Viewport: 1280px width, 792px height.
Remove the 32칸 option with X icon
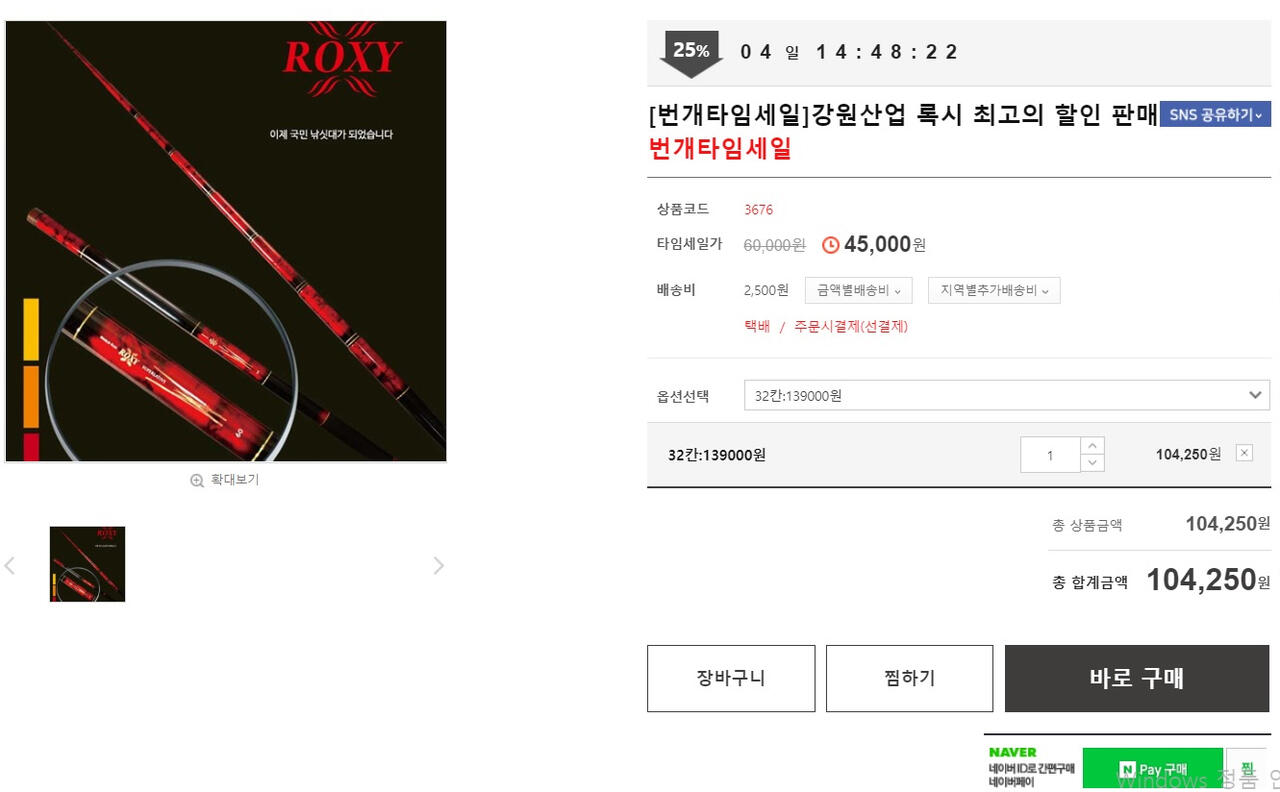tap(1244, 453)
